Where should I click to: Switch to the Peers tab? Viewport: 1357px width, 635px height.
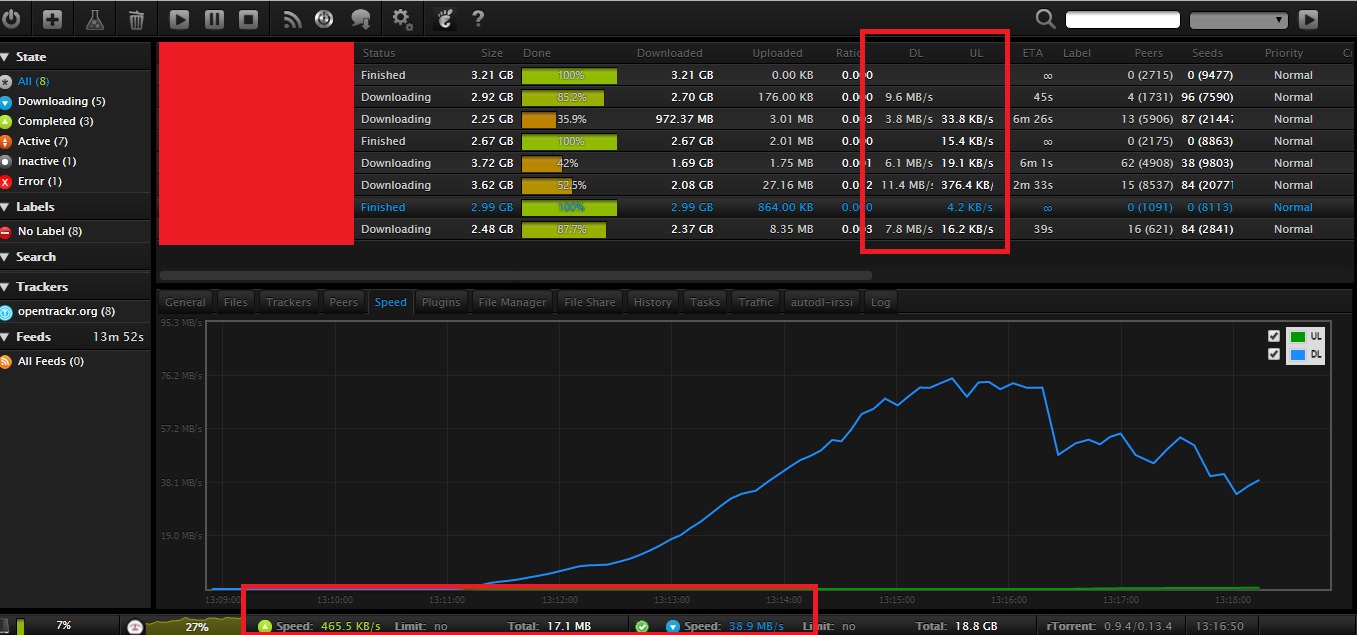[343, 302]
